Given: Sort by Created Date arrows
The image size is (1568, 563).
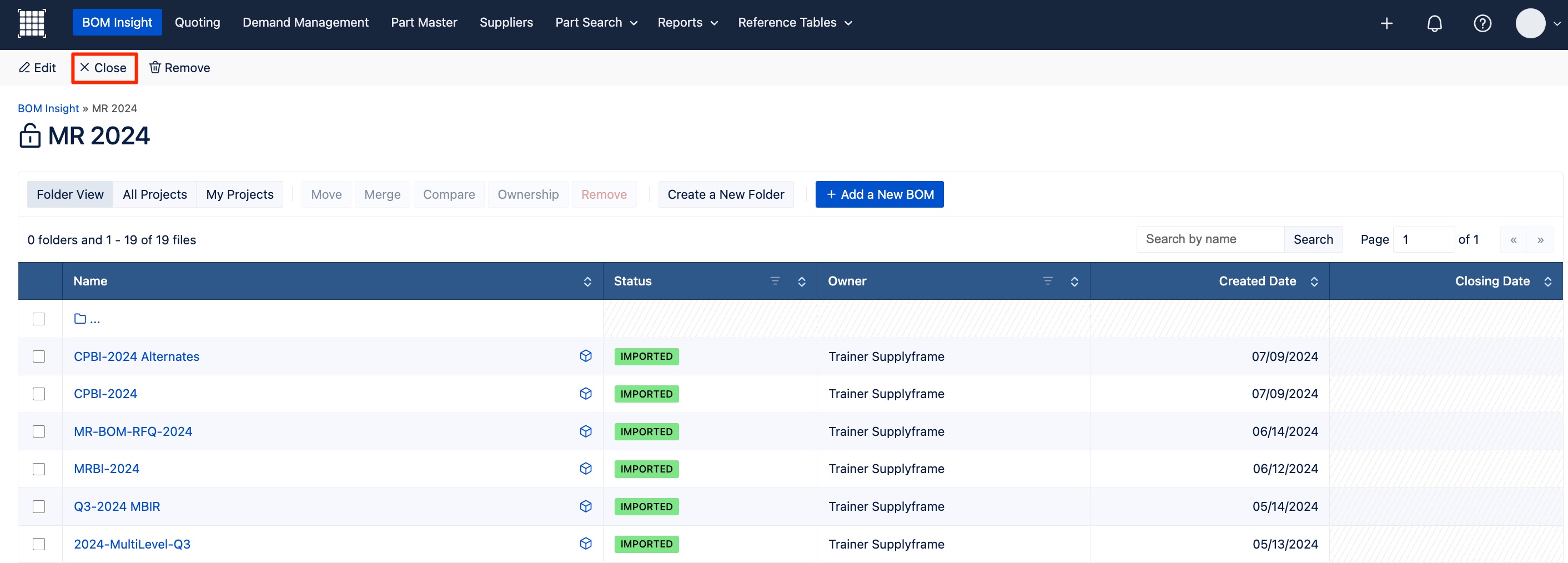Looking at the screenshot, I should 1314,282.
